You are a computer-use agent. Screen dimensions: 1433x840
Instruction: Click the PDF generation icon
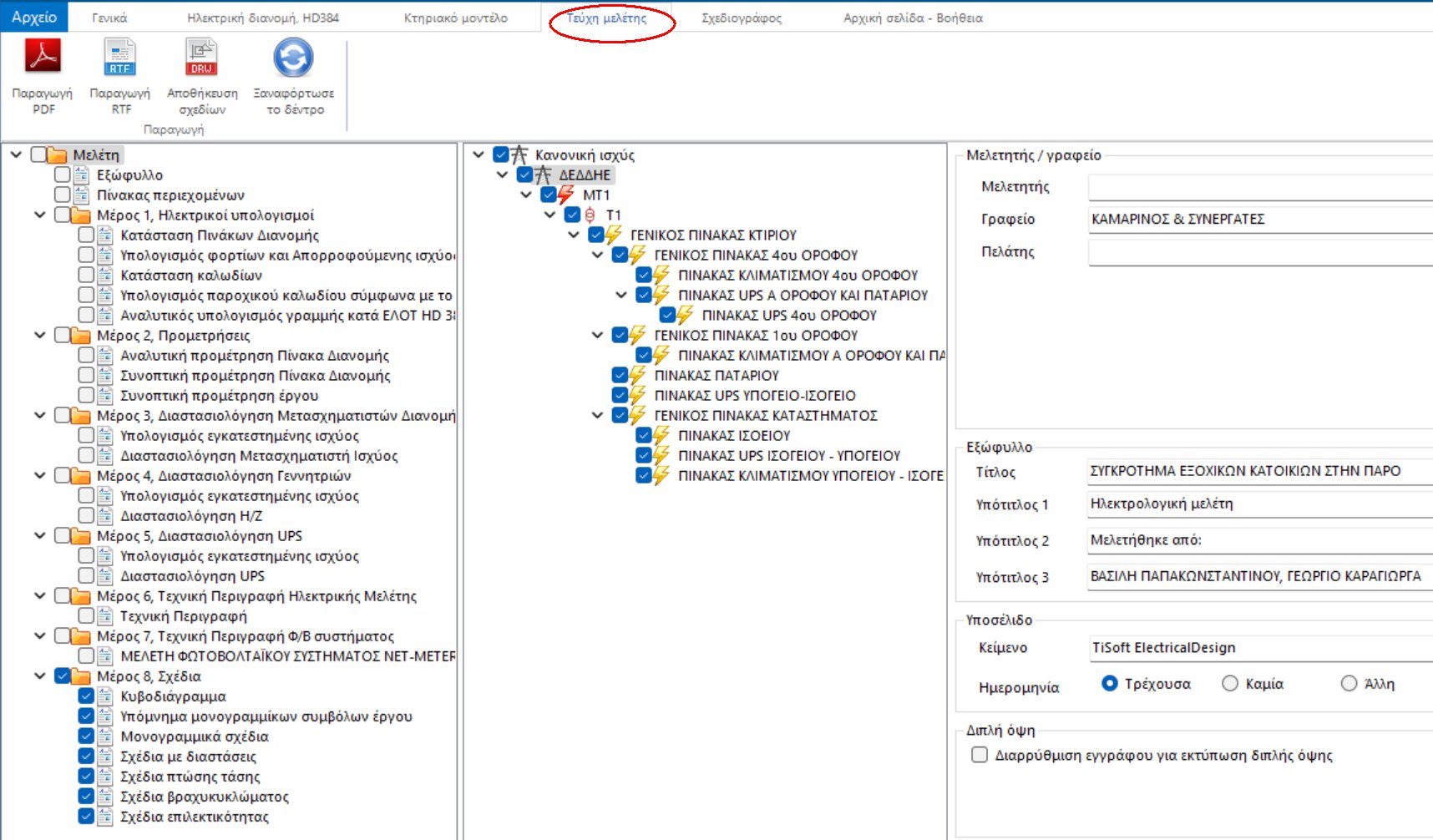coord(43,58)
